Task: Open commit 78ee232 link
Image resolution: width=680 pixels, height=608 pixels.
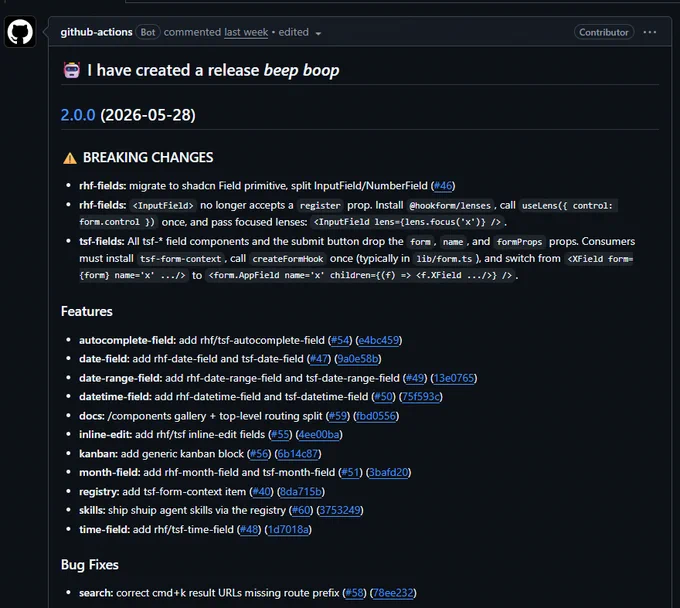Action: tap(393, 593)
